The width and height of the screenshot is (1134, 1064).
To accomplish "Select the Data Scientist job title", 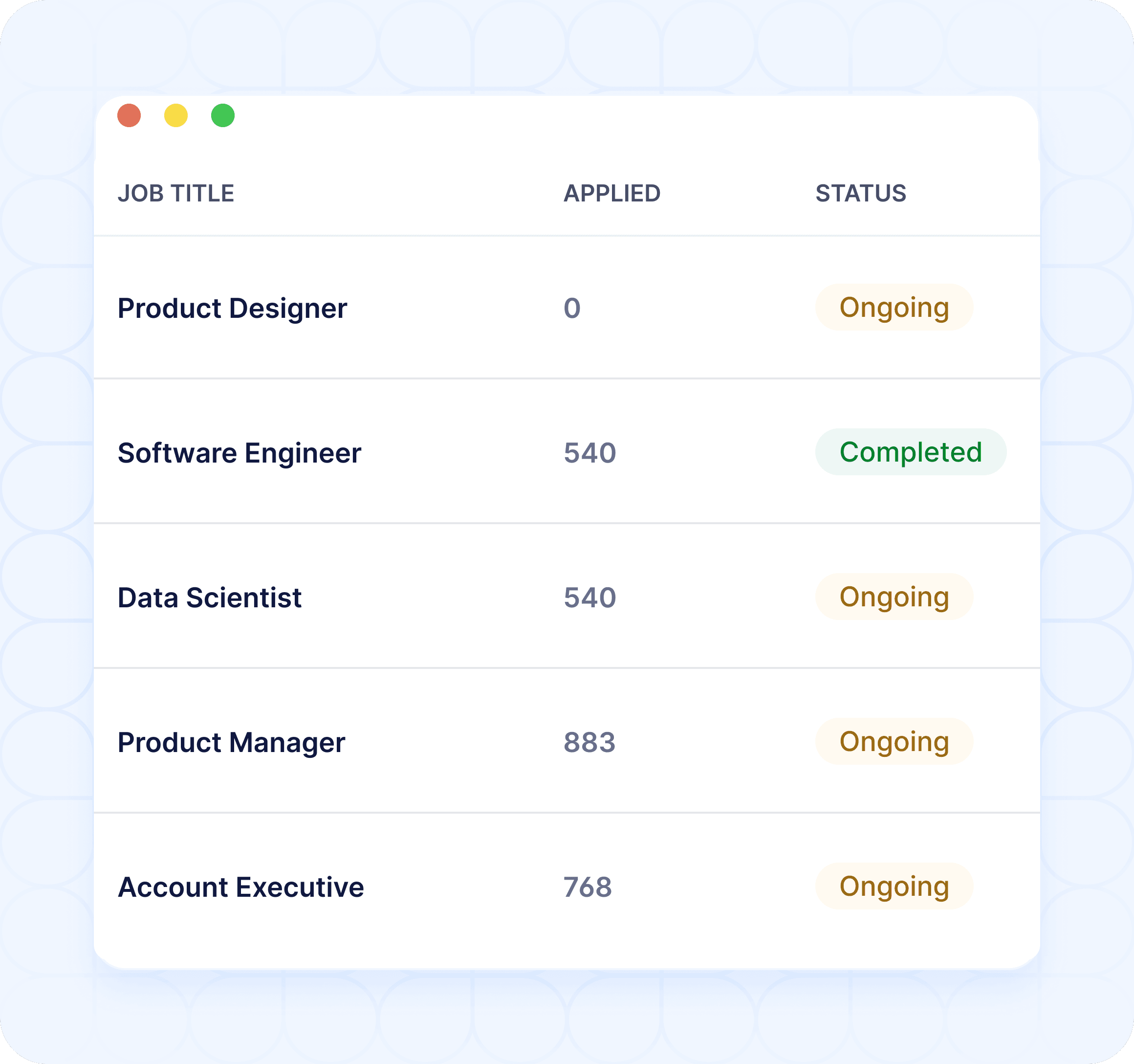I will click(x=209, y=598).
